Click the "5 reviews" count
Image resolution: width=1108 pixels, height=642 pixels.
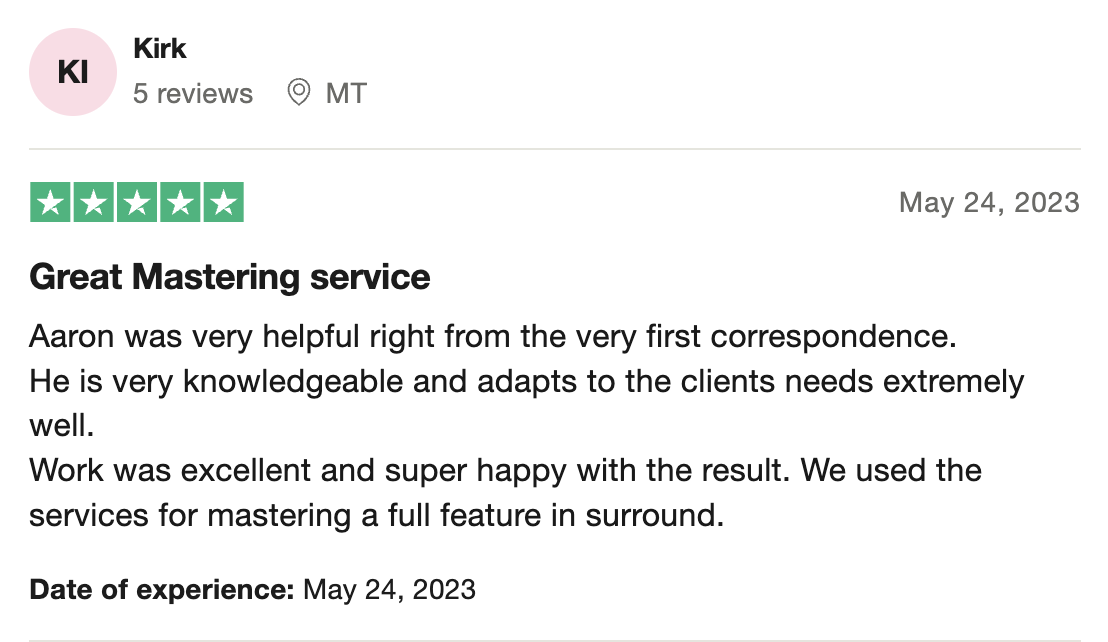coord(193,94)
